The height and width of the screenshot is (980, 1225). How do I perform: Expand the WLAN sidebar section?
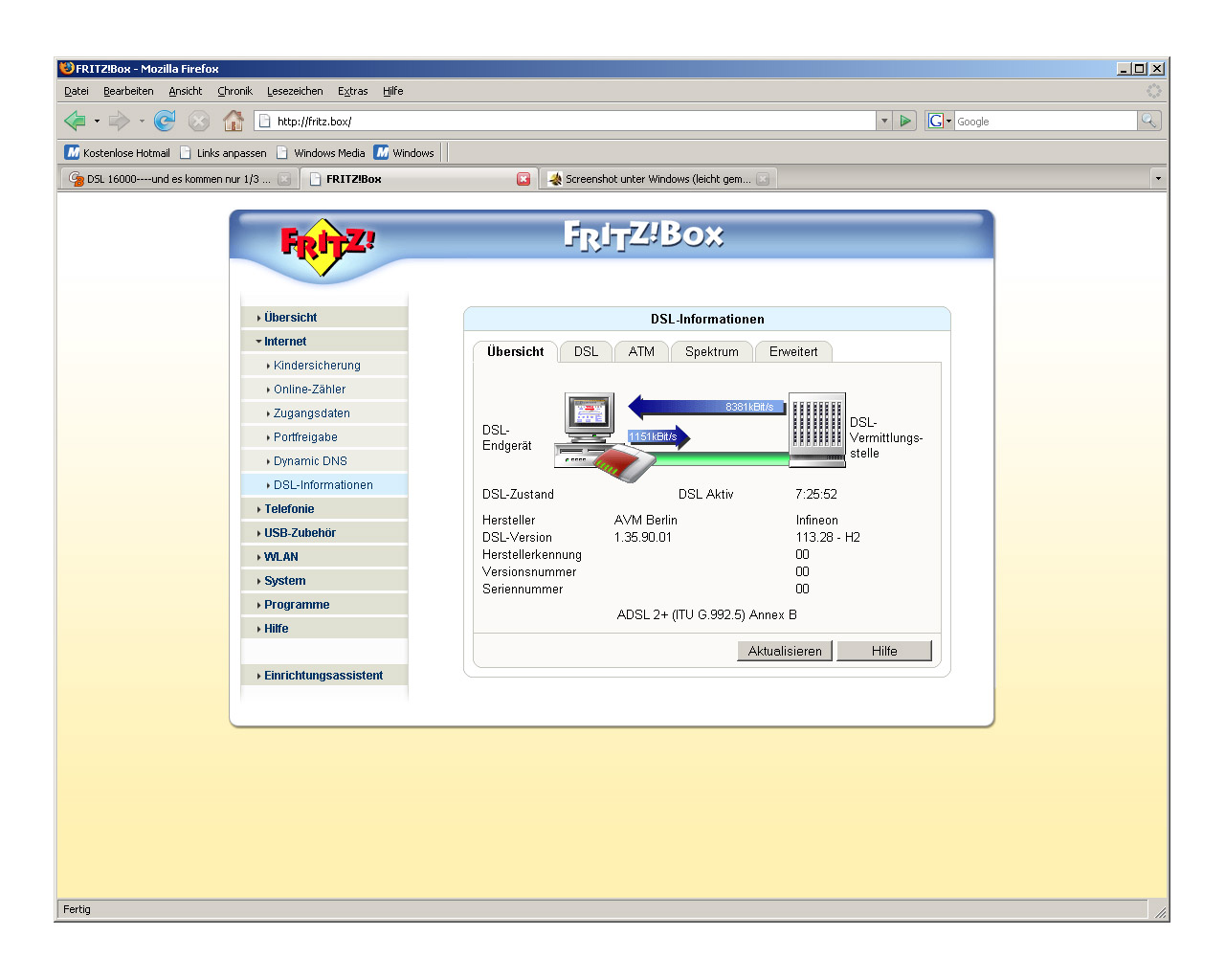324,557
